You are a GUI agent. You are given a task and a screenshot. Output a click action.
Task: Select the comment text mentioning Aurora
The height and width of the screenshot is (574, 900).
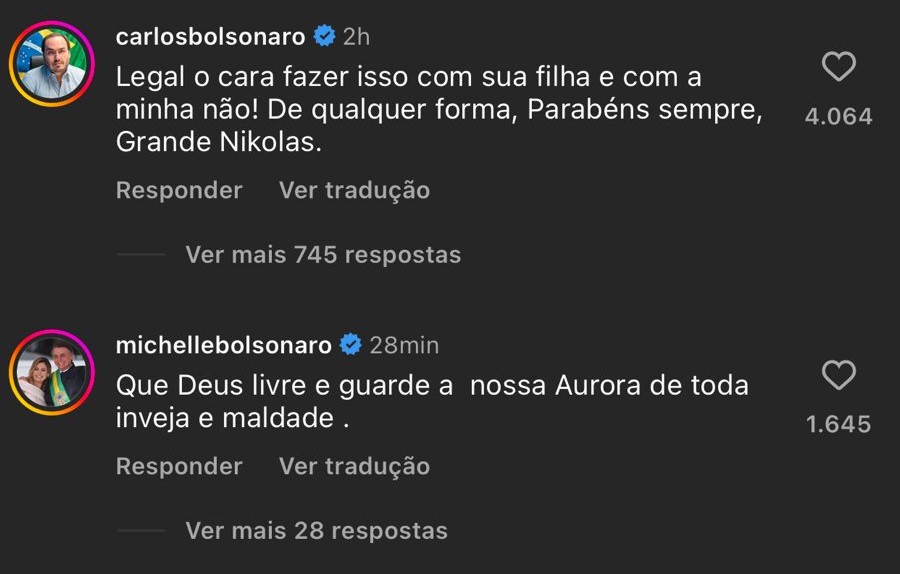[432, 401]
